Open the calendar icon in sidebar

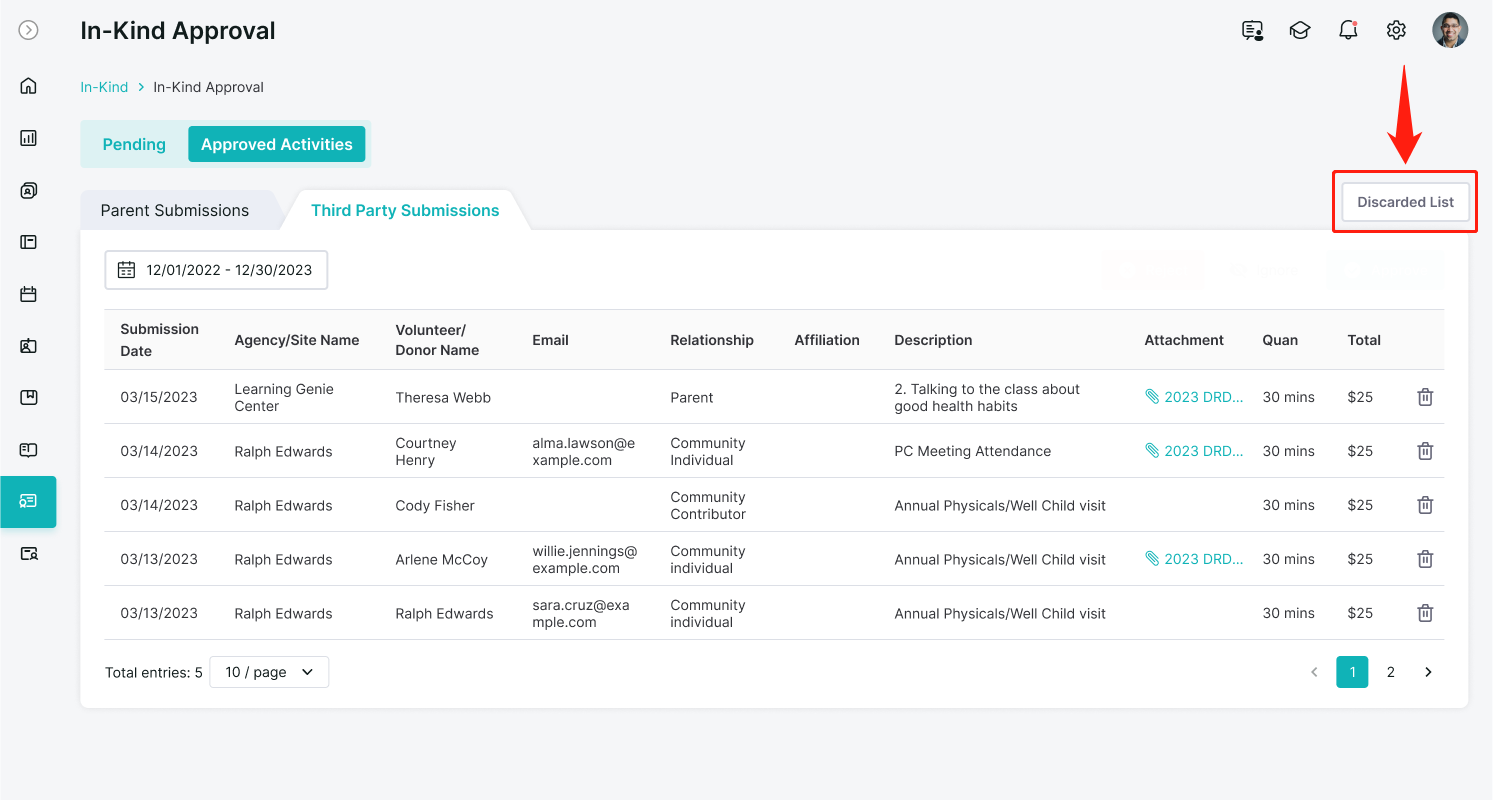tap(28, 294)
